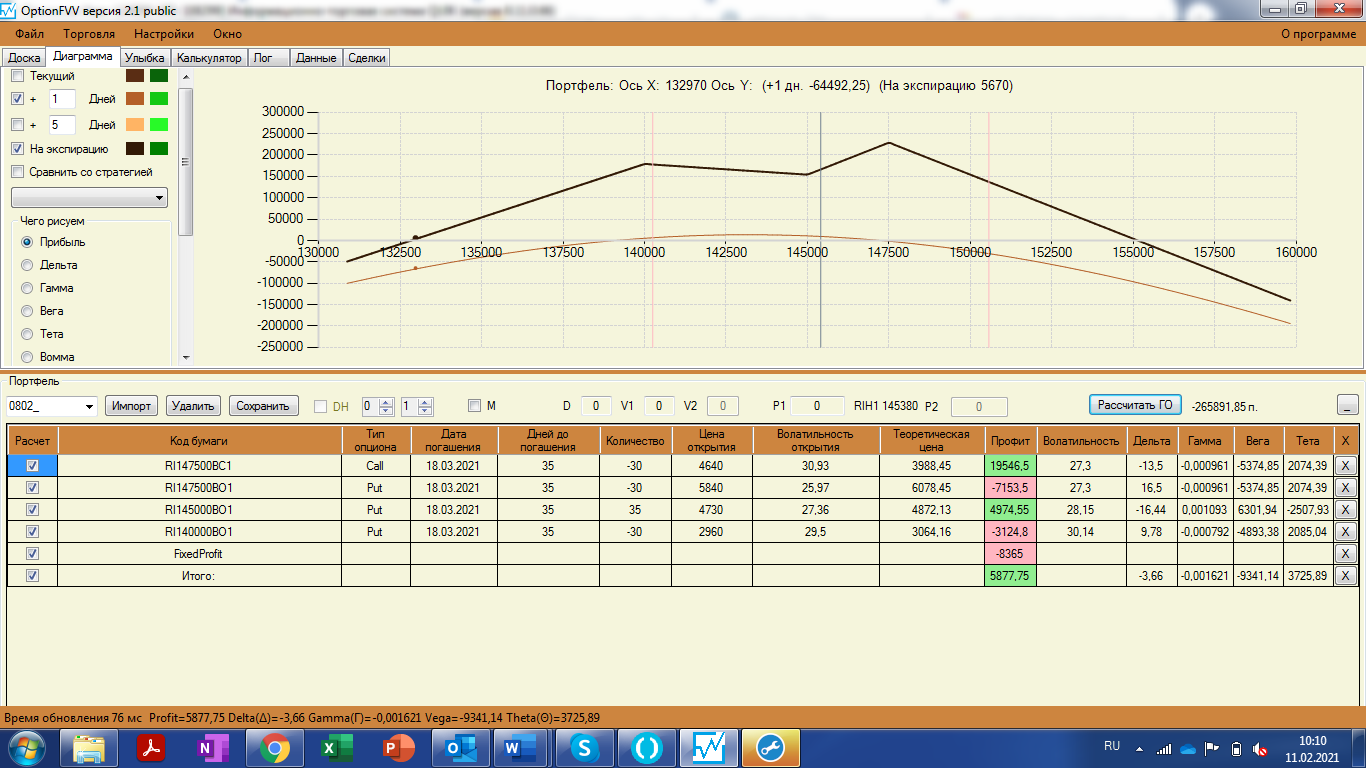Decrease the first DH stepper value
This screenshot has width=1366, height=768.
(x=387, y=411)
